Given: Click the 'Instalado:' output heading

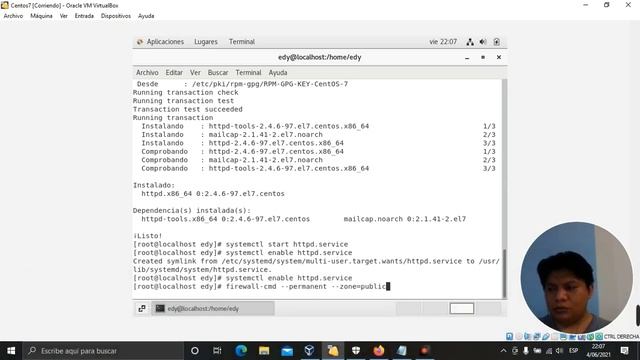Looking at the screenshot, I should pos(154,185).
